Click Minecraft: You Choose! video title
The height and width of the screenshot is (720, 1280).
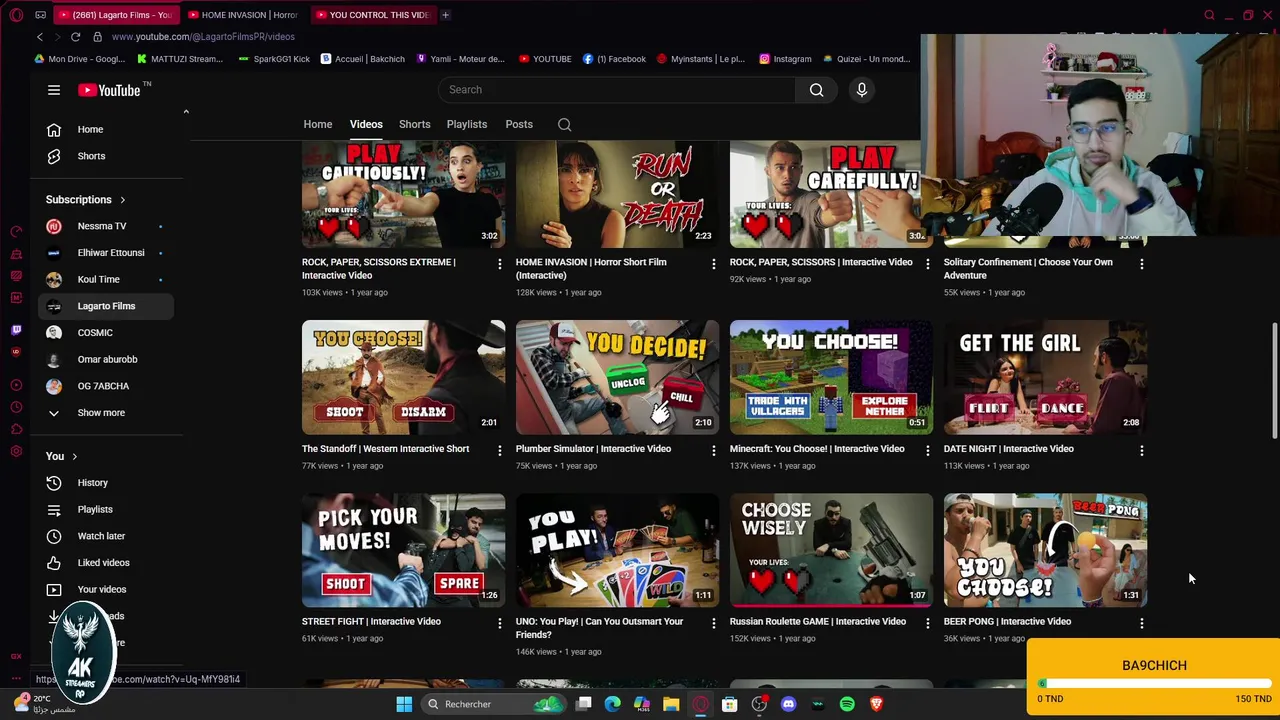(817, 449)
